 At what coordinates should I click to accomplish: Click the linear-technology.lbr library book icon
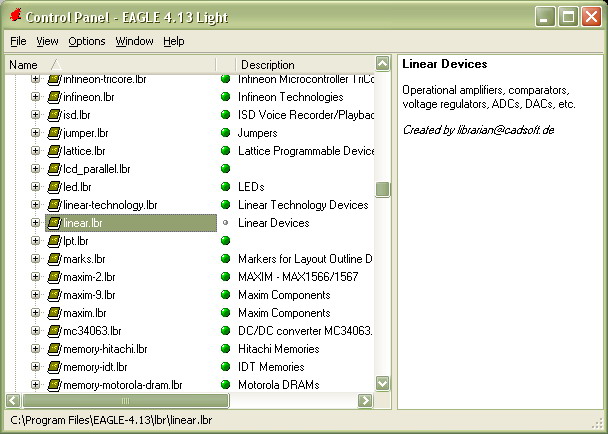pyautogui.click(x=54, y=205)
